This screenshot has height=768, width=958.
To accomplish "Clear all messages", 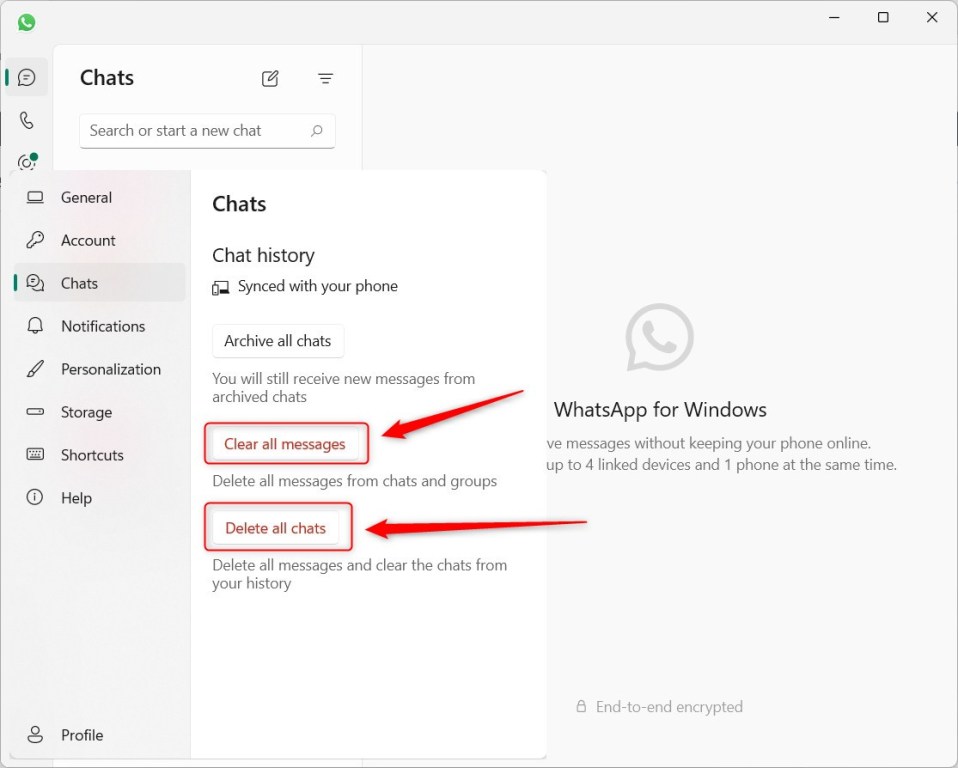I will click(x=286, y=444).
